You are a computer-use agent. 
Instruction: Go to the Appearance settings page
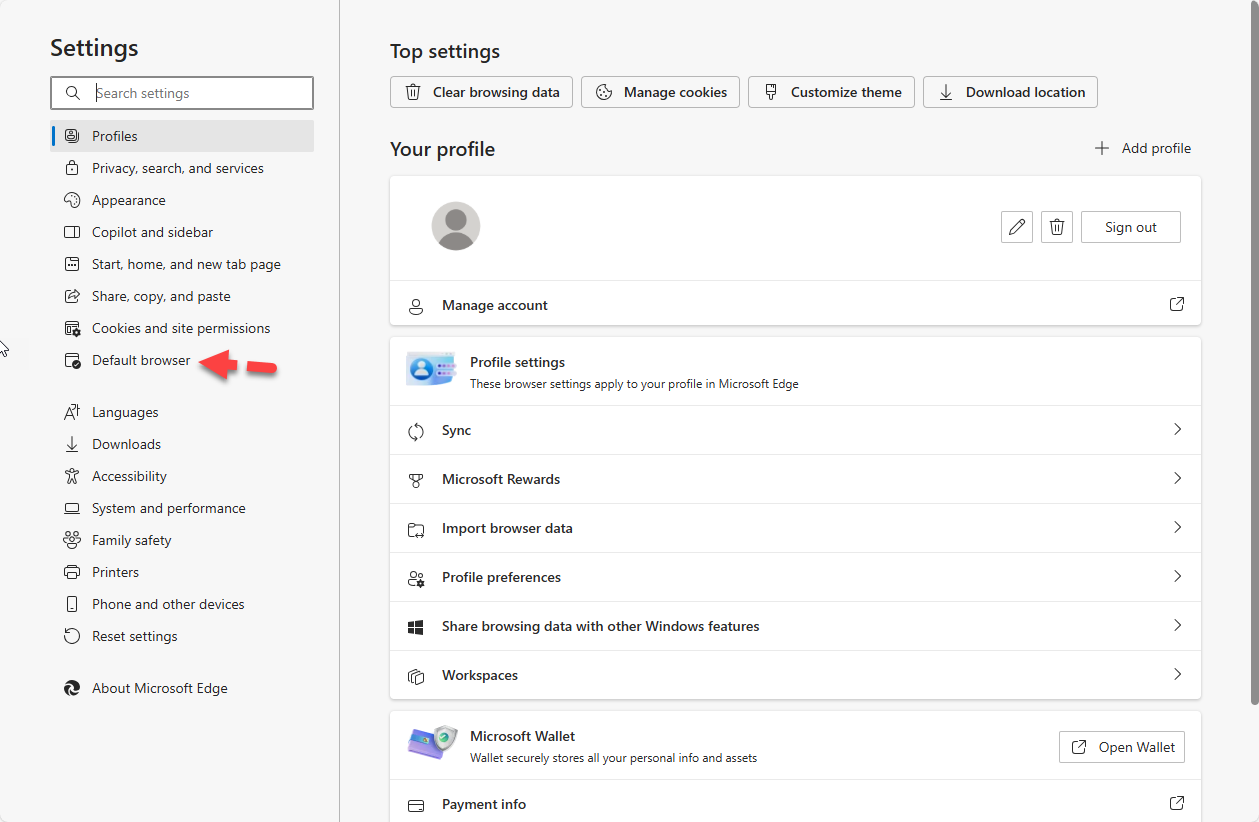pyautogui.click(x=182, y=200)
